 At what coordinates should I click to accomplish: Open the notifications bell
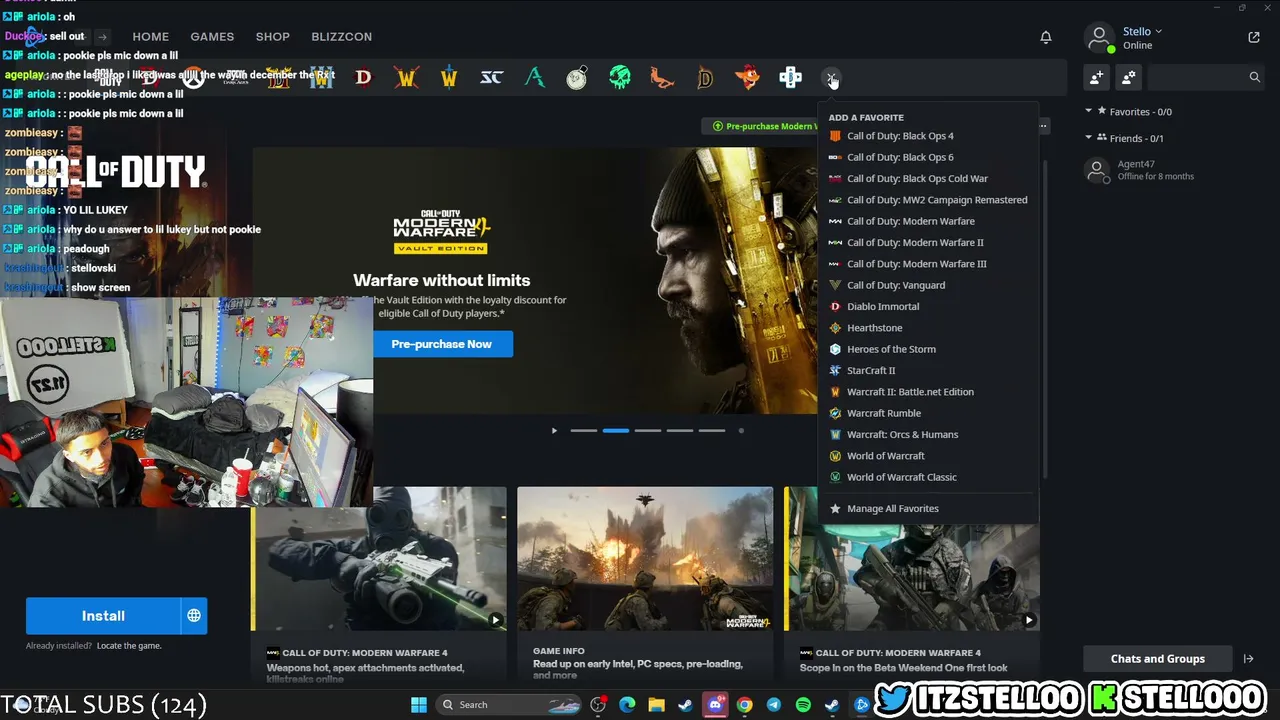tap(1046, 37)
